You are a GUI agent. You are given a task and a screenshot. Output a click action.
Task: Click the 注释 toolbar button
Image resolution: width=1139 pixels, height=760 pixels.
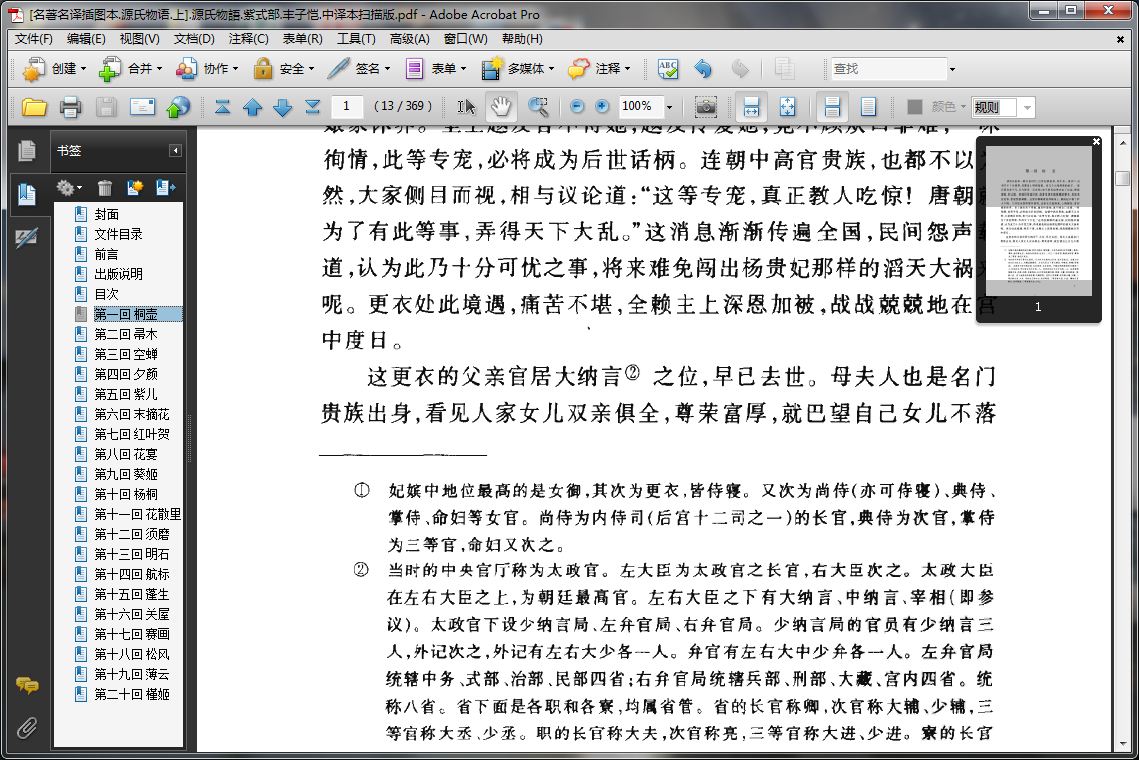(x=599, y=68)
